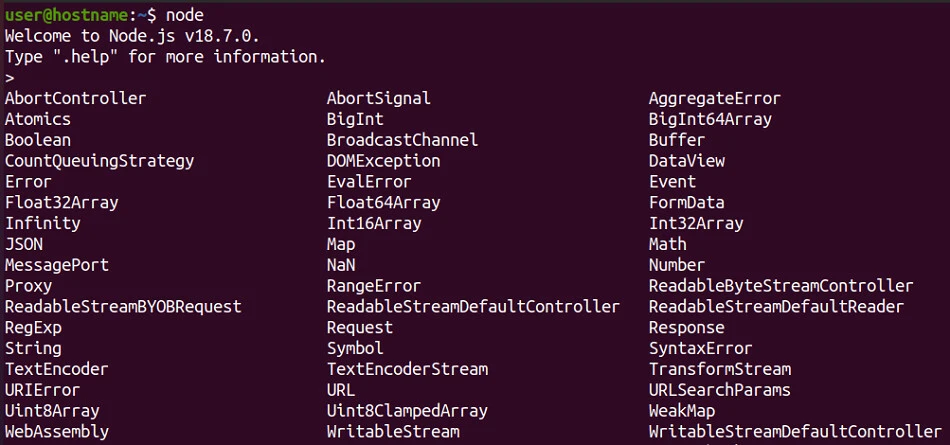Click the REPL prompt line
Viewport: 950px width, 445px height.
pyautogui.click(x=10, y=78)
